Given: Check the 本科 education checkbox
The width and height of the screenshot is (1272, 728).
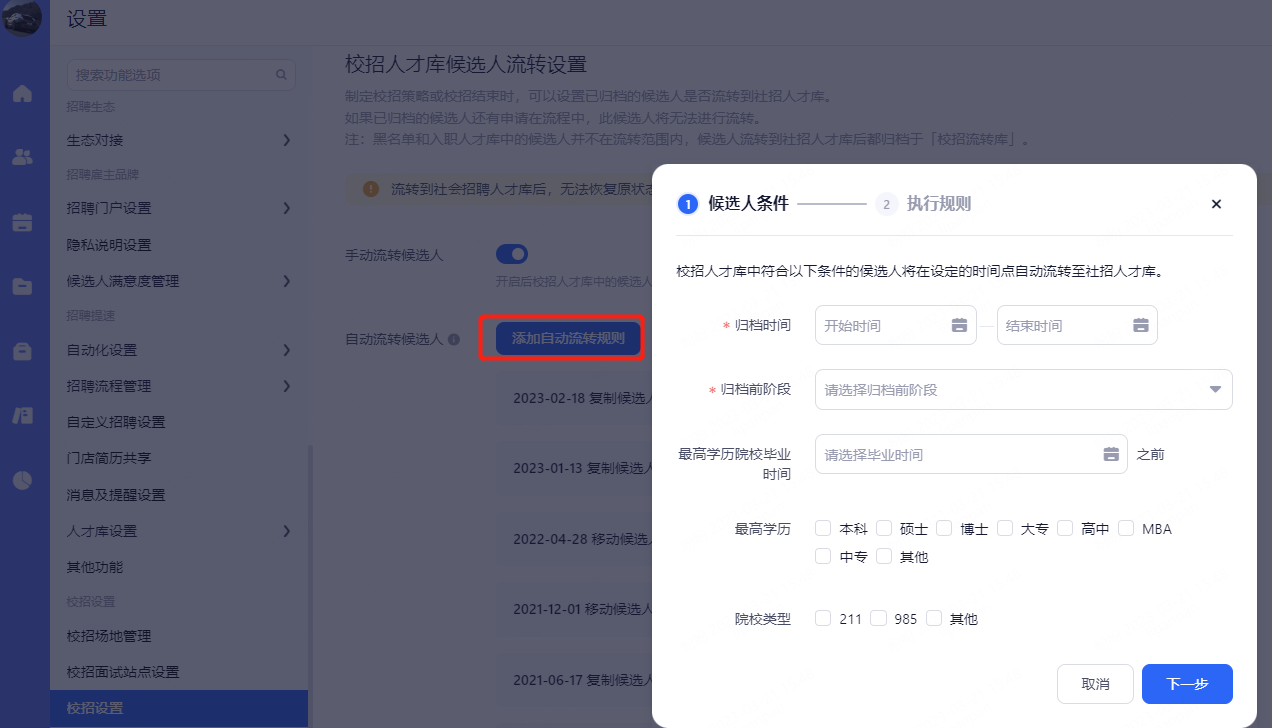Looking at the screenshot, I should tap(823, 528).
